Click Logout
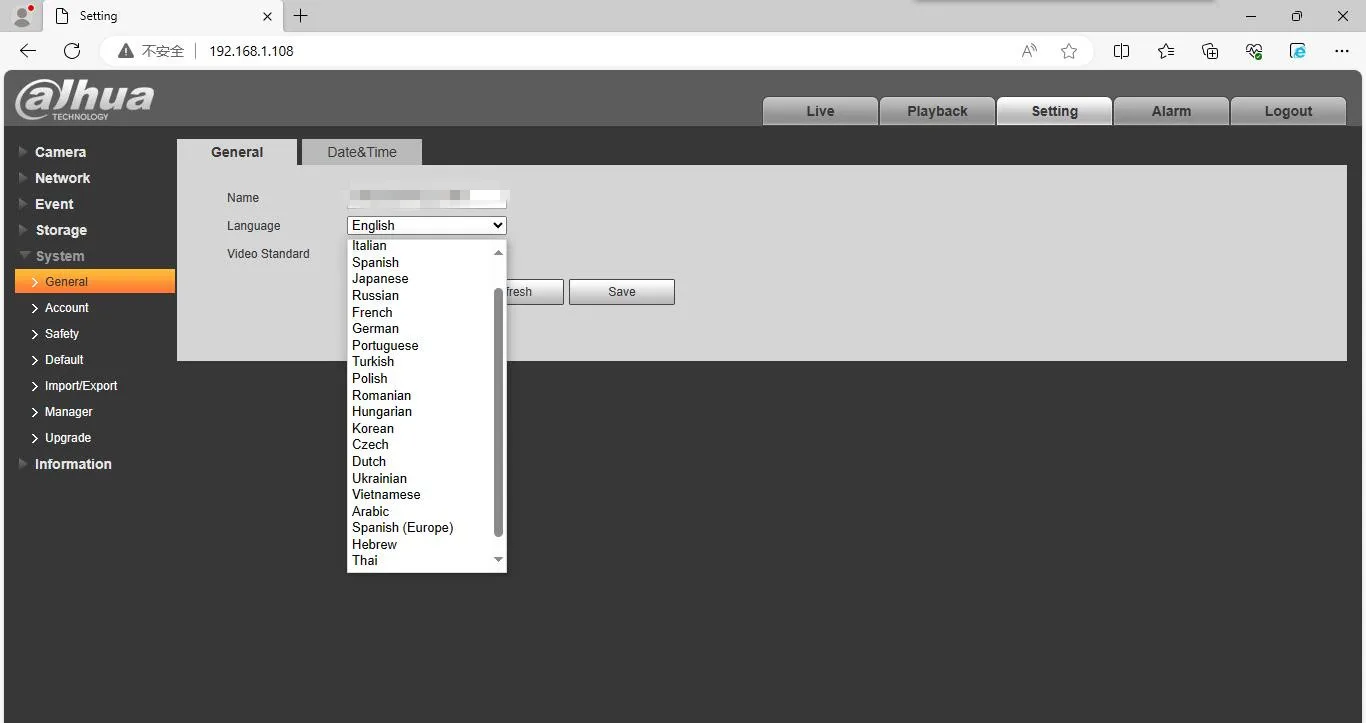Image resolution: width=1366 pixels, height=723 pixels. [x=1288, y=111]
